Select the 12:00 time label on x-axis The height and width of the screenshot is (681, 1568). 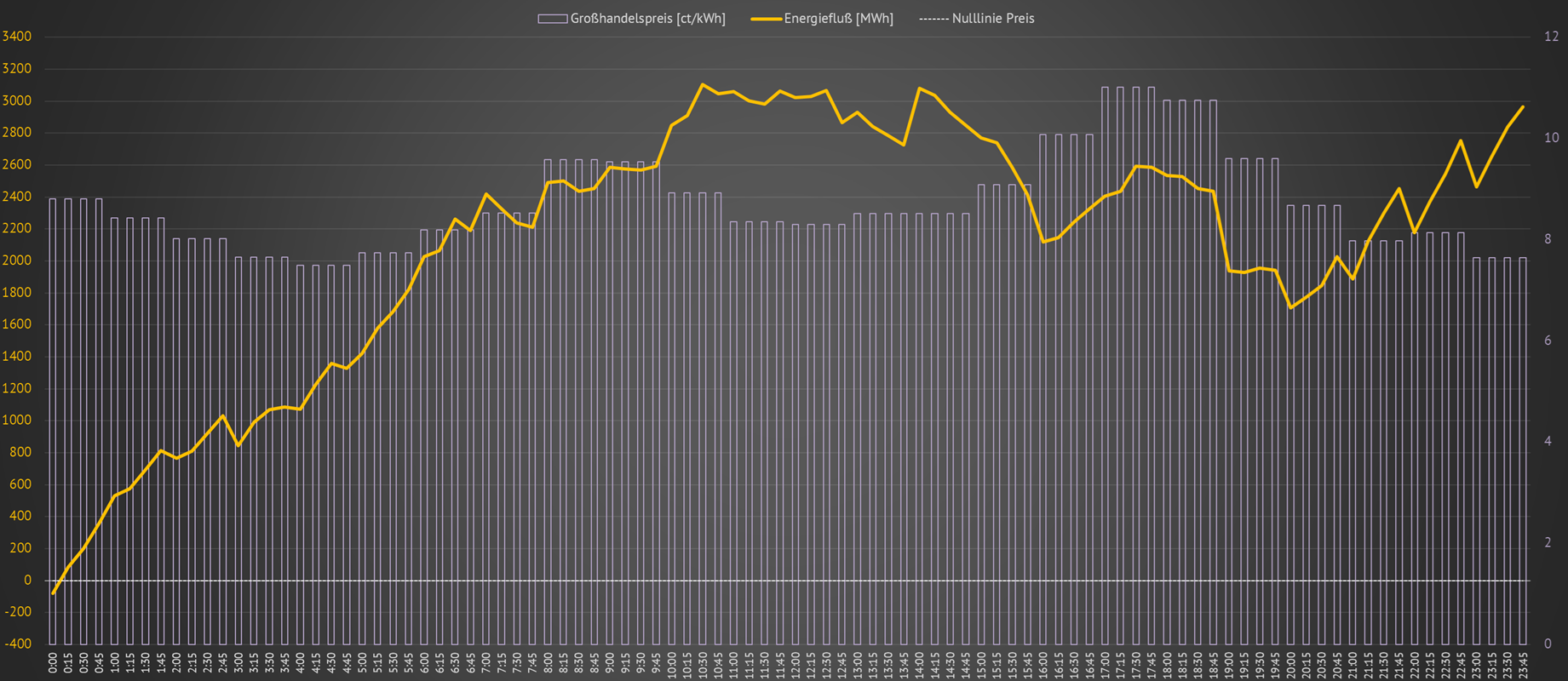pyautogui.click(x=795, y=663)
